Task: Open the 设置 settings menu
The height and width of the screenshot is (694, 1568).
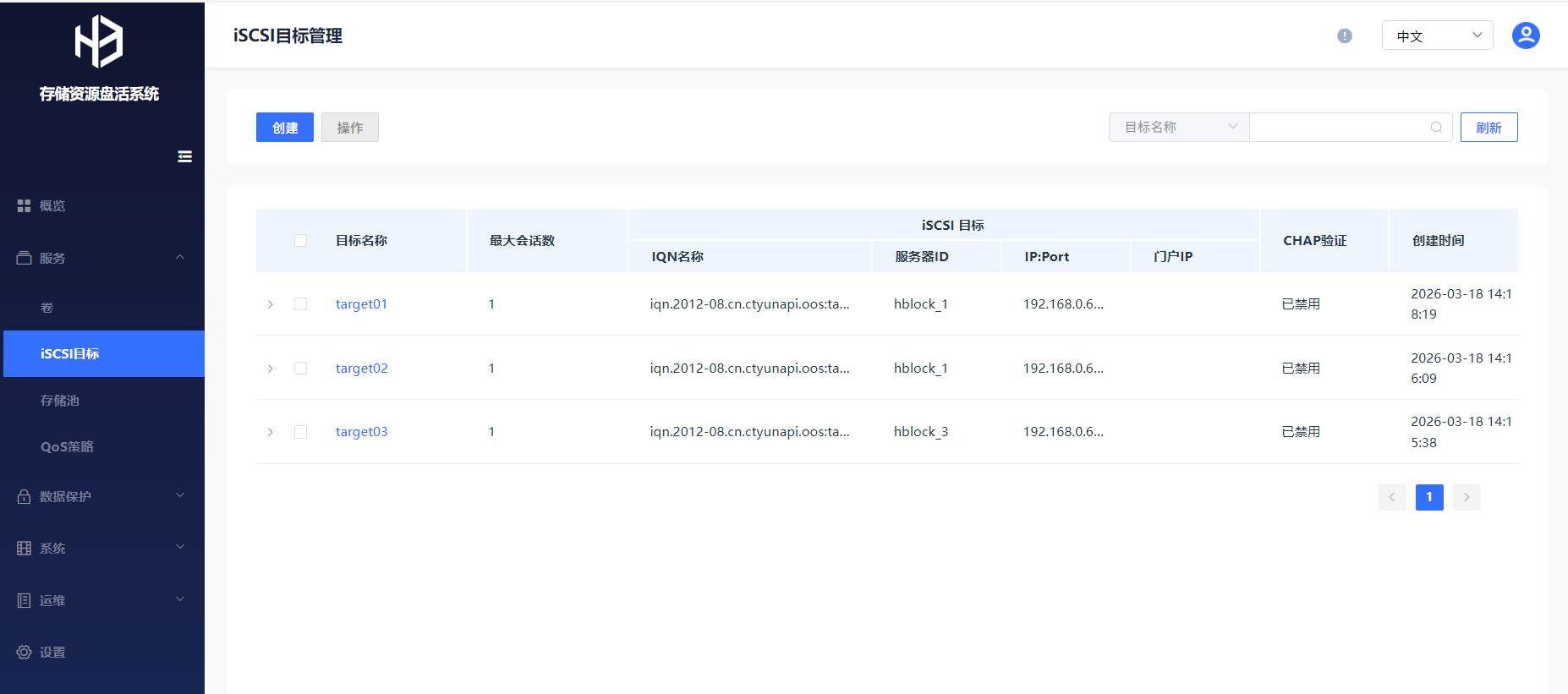Action: [x=52, y=653]
